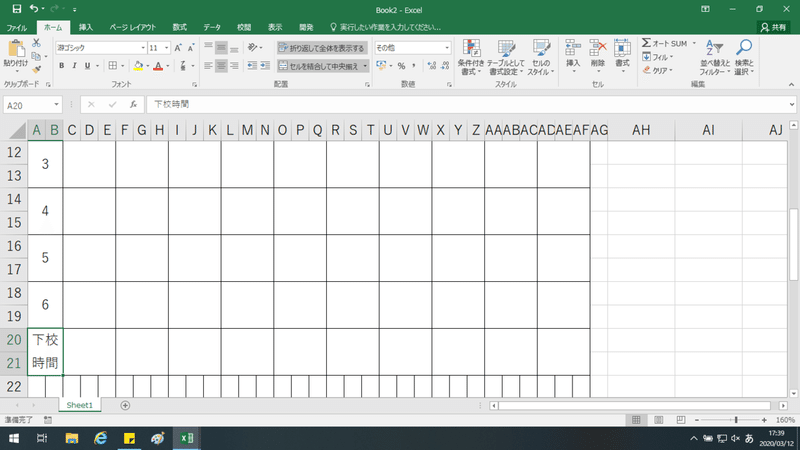This screenshot has height=450, width=800.
Task: Open Cell Styles gallery
Action: coord(541,57)
